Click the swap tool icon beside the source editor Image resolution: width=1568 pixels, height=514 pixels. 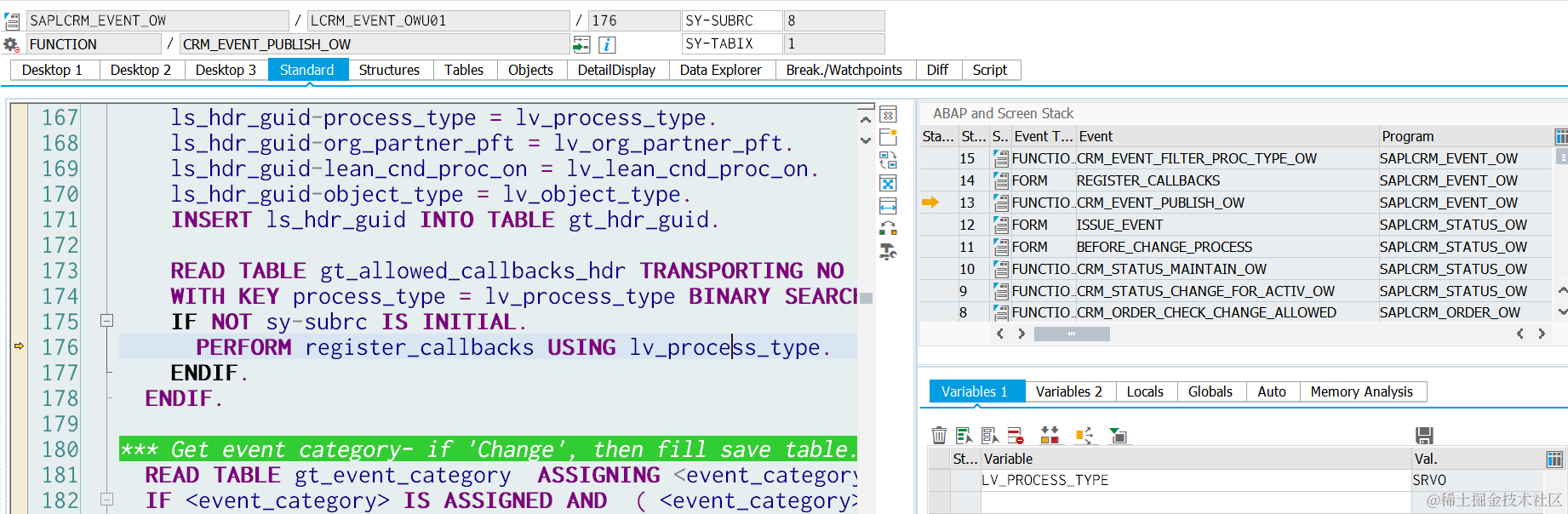coord(888,160)
